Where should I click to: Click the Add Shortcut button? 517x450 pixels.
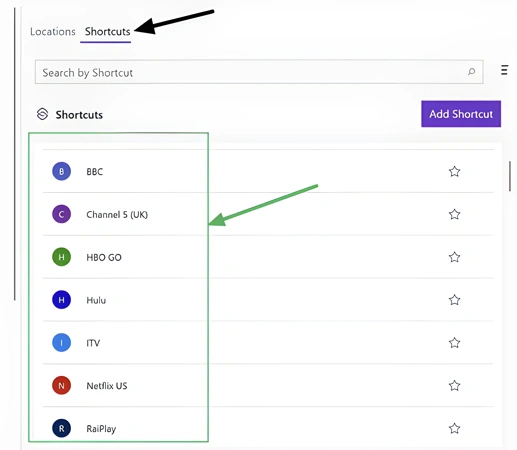tap(461, 114)
